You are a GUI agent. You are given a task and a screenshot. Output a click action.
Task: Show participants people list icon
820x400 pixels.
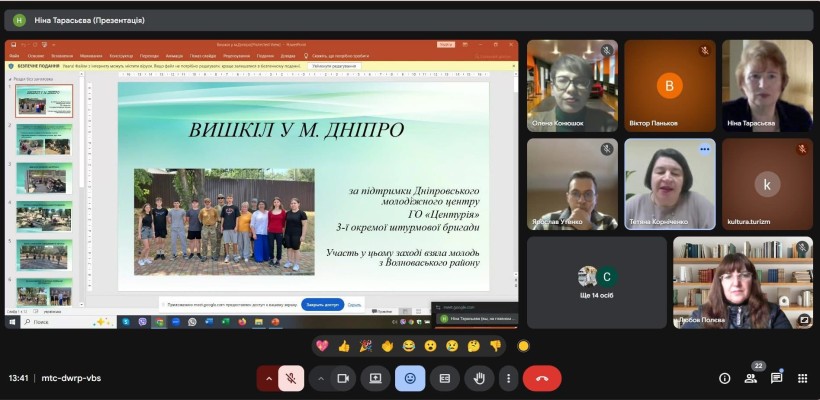click(751, 379)
